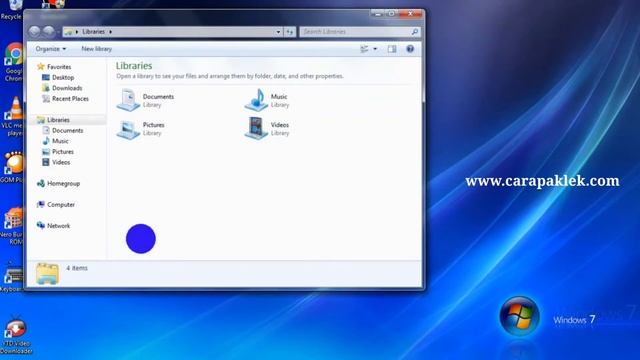
Task: Click the On-Screen Keyboard desktop icon
Action: (x=12, y=278)
